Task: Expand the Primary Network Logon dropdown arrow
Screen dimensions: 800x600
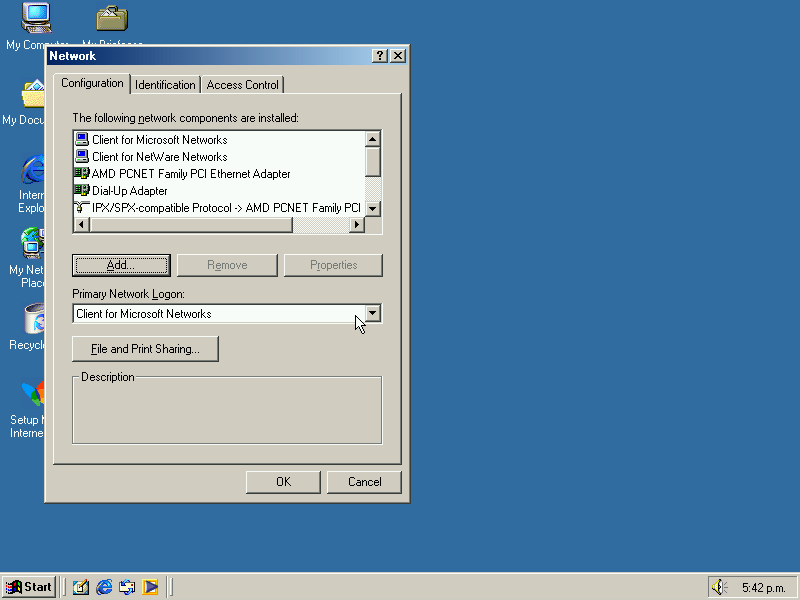Action: (x=373, y=313)
